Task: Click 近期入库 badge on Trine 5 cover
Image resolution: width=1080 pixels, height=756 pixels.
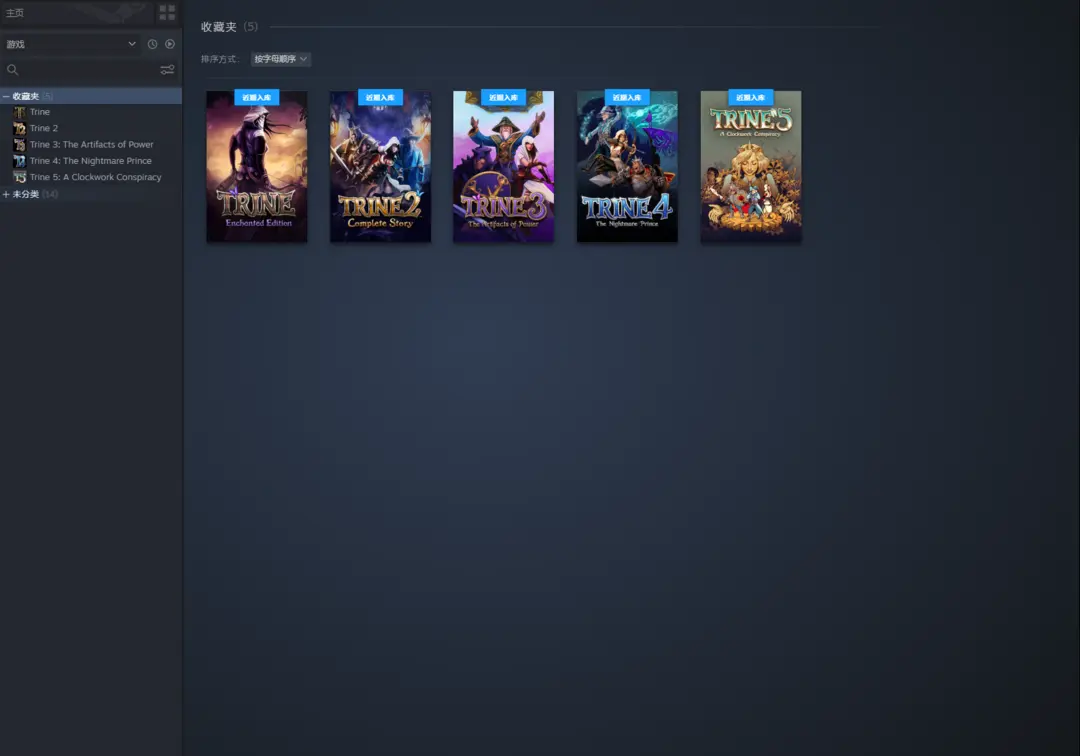Action: click(751, 97)
